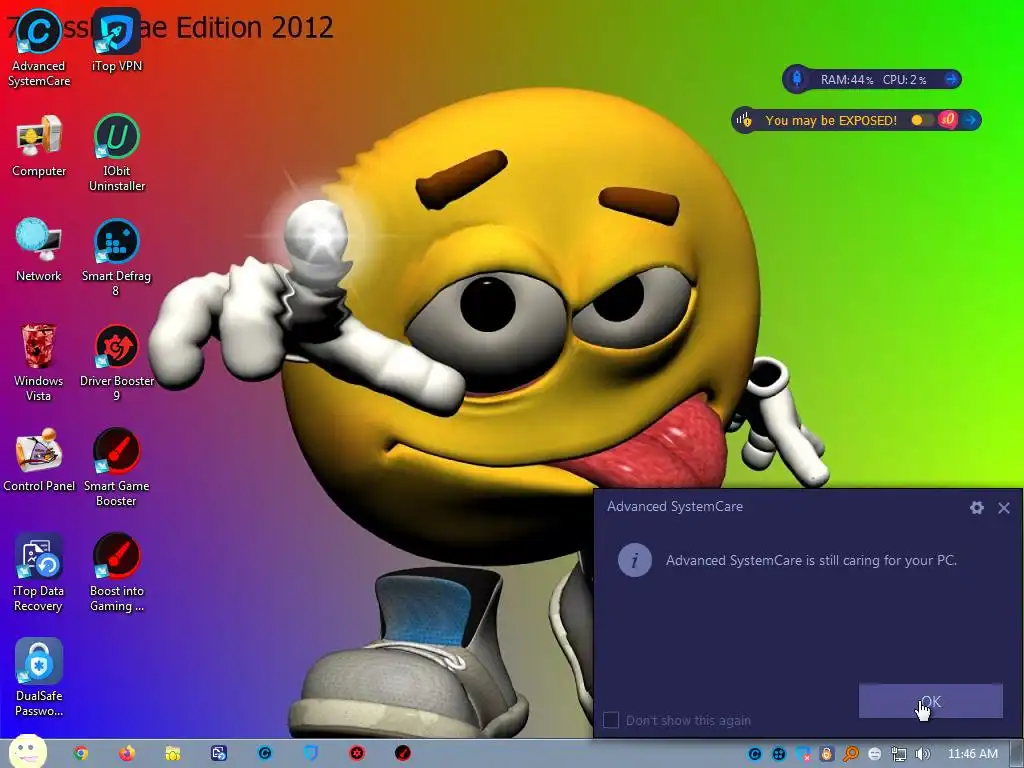Open the volume speaker tray icon
The height and width of the screenshot is (768, 1024).
[923, 754]
